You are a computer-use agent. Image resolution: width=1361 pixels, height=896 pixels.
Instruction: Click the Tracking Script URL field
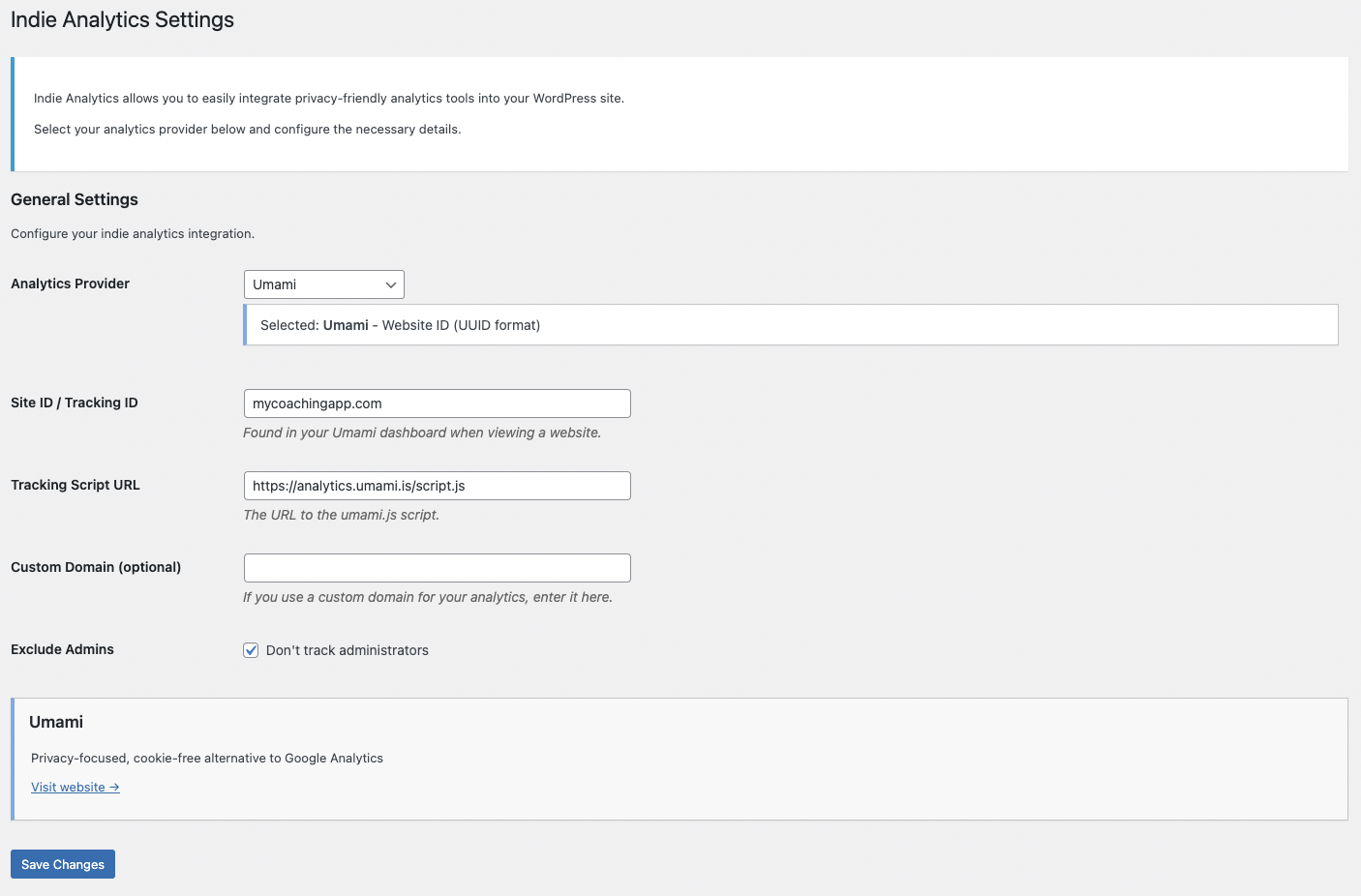[x=437, y=486]
